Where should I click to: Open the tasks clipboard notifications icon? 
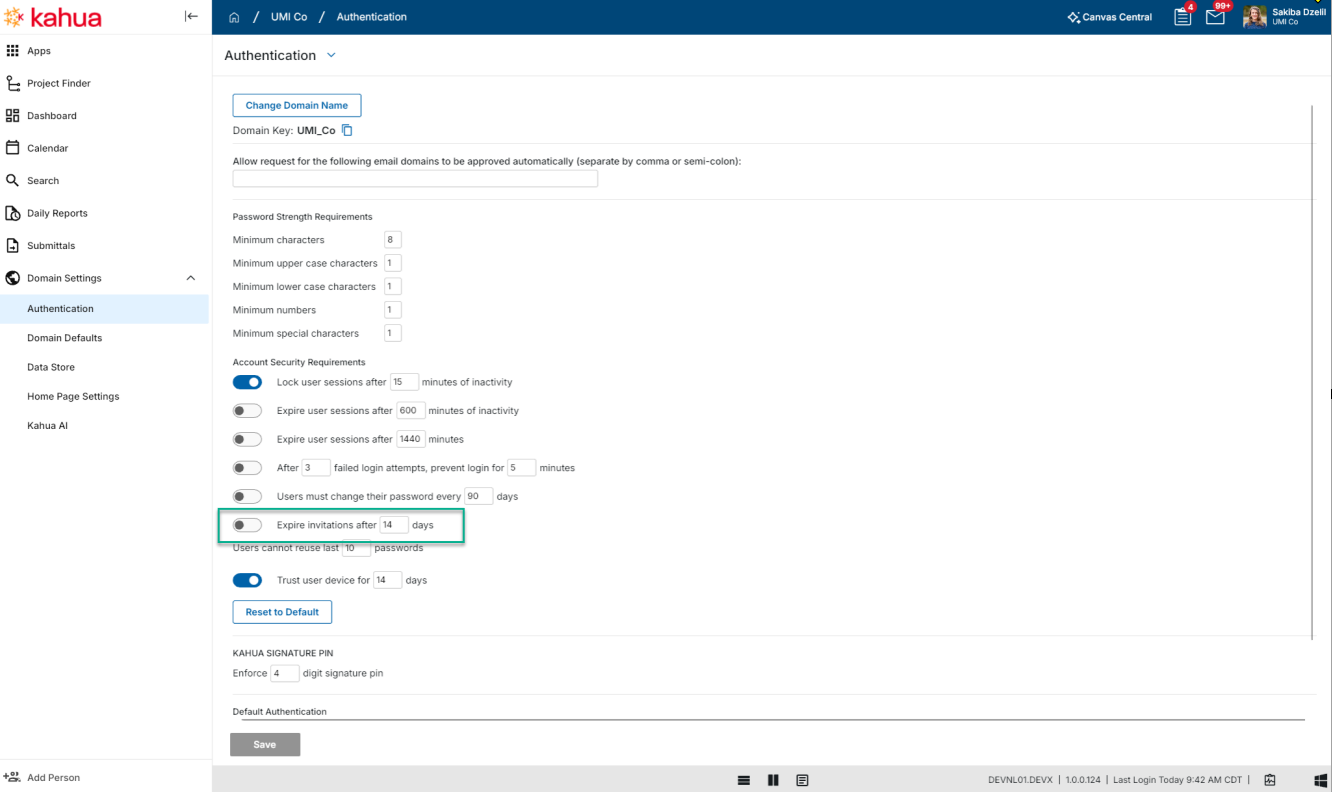point(1183,17)
